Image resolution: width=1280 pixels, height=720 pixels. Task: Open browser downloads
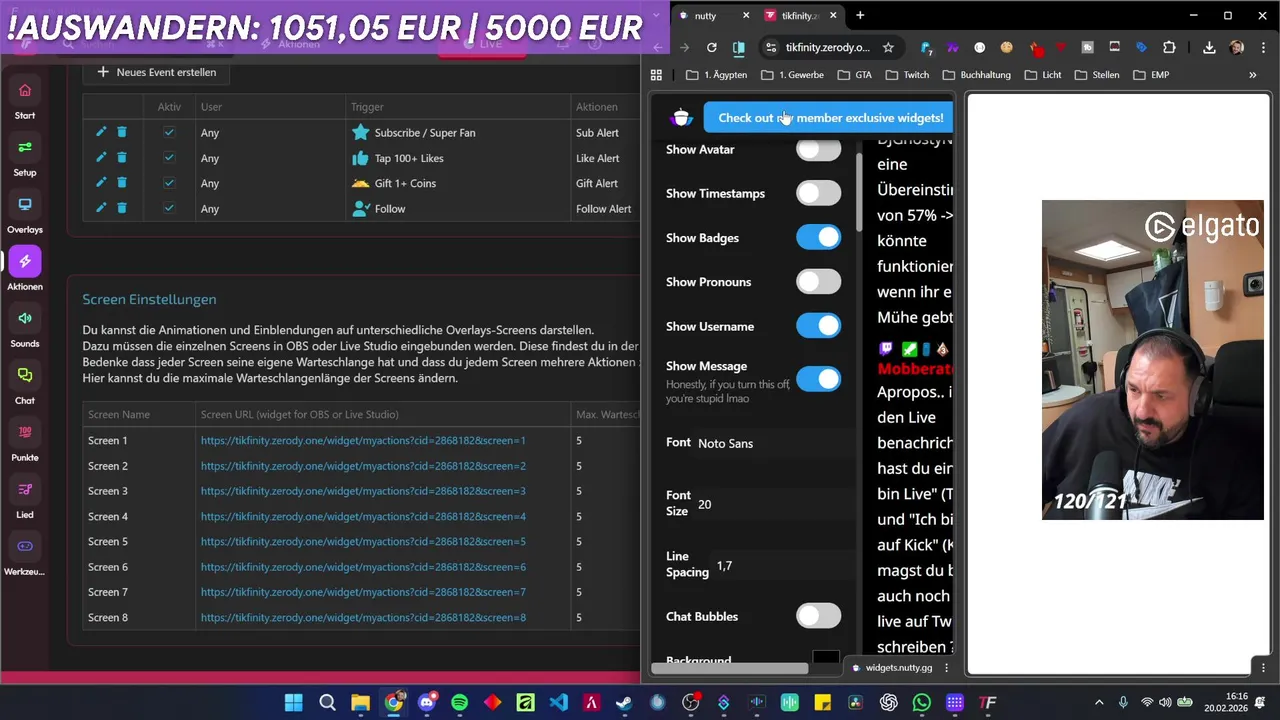point(1209,47)
